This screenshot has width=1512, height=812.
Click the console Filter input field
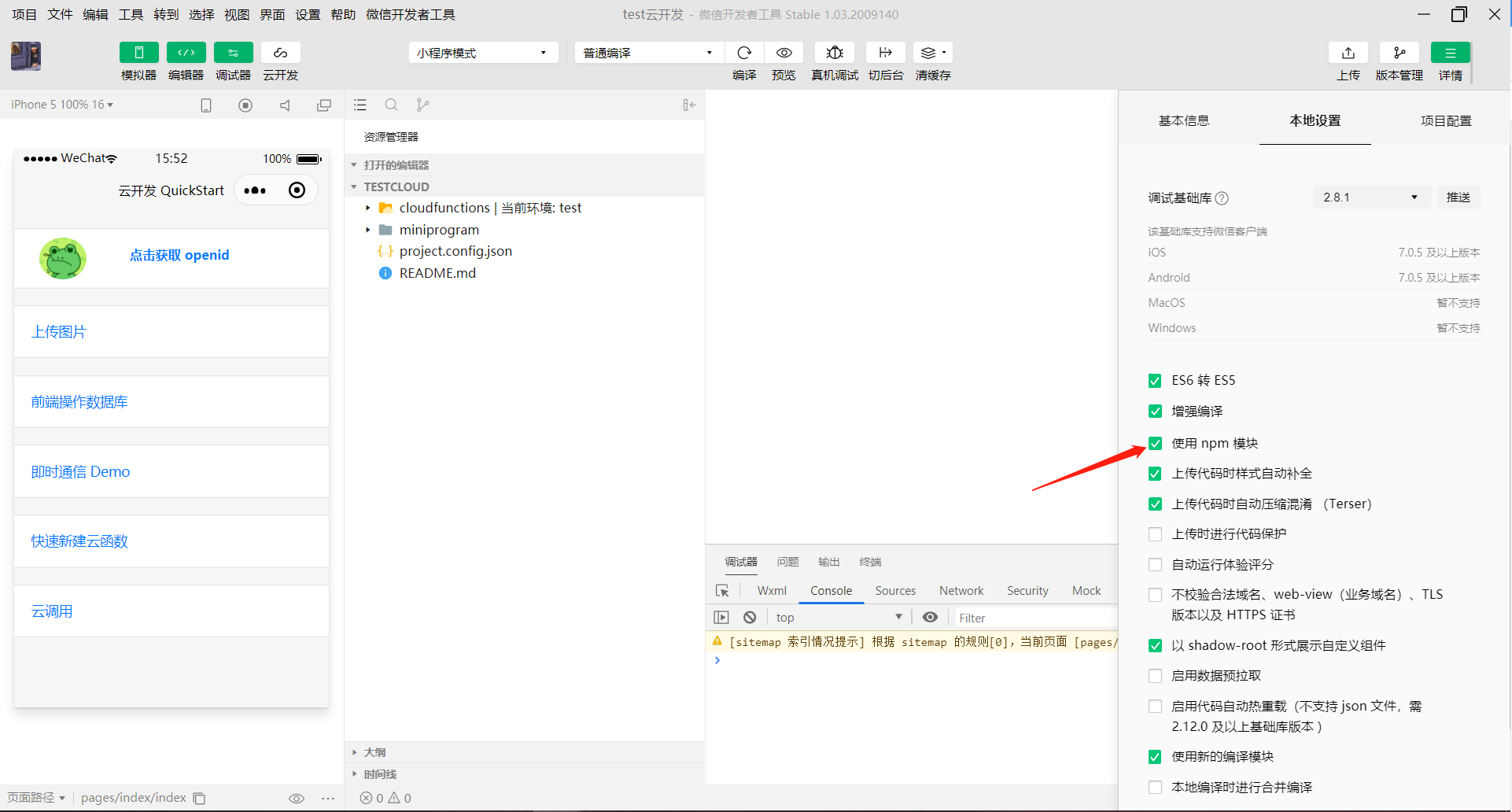click(1034, 618)
